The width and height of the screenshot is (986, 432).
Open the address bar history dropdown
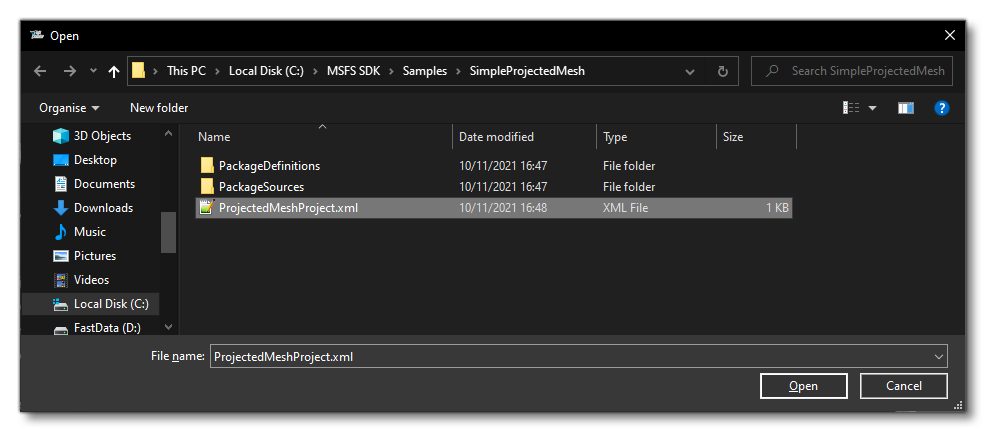(690, 72)
